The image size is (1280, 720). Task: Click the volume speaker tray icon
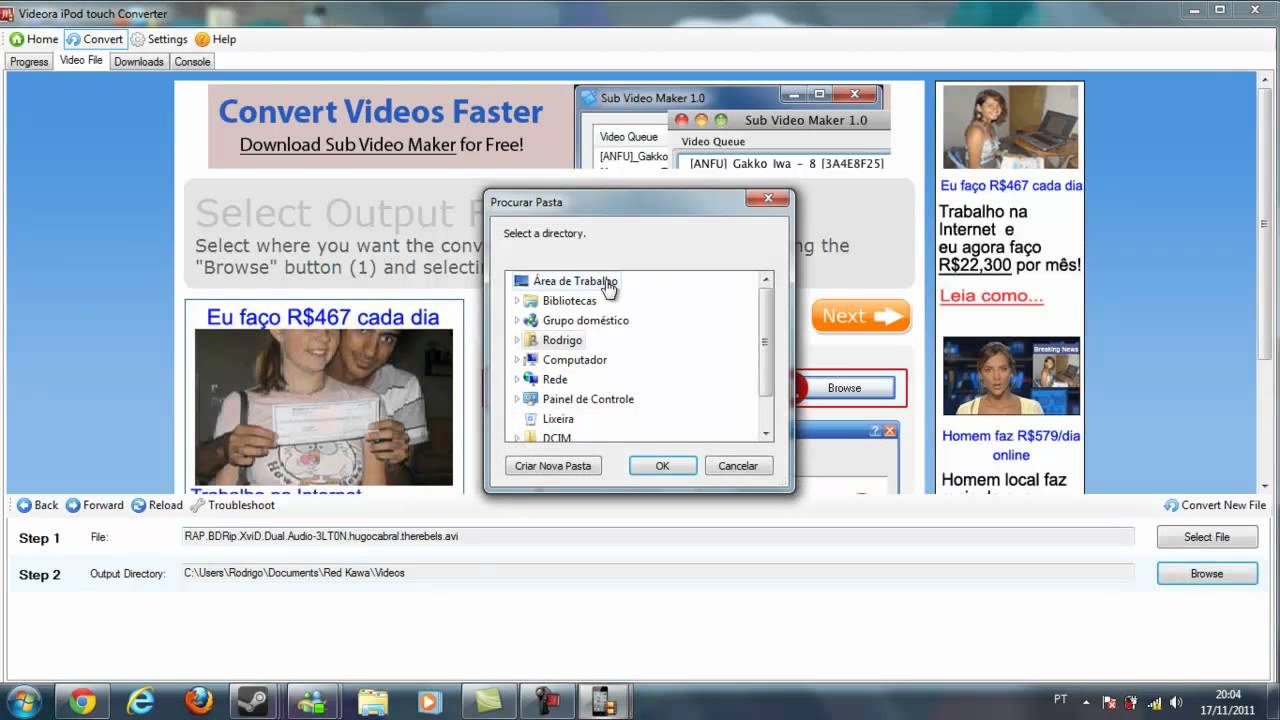(x=1176, y=702)
